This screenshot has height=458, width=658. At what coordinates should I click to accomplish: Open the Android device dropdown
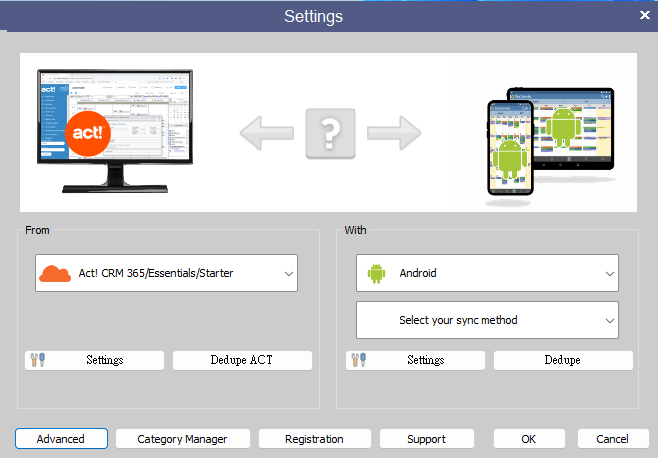pyautogui.click(x=487, y=273)
